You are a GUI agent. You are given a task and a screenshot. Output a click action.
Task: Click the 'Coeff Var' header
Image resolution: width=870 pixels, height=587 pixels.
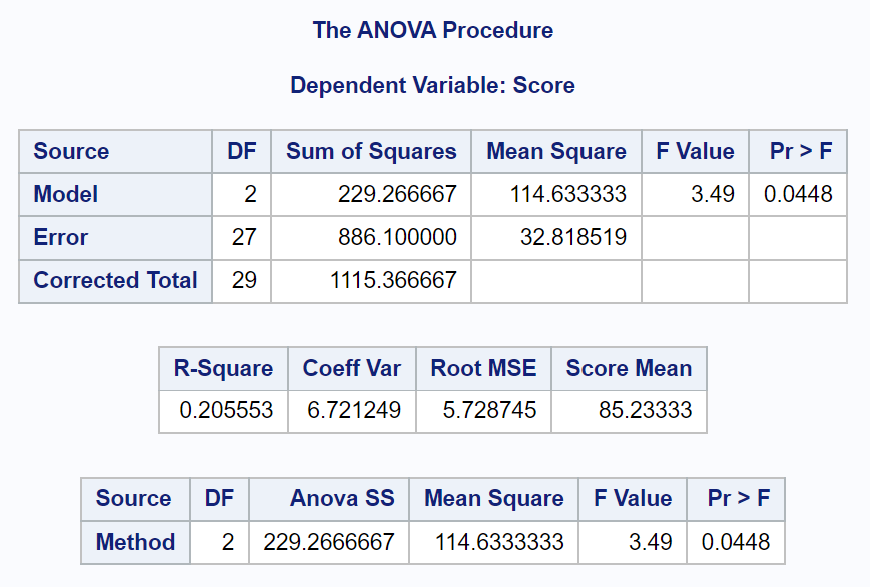pos(352,368)
